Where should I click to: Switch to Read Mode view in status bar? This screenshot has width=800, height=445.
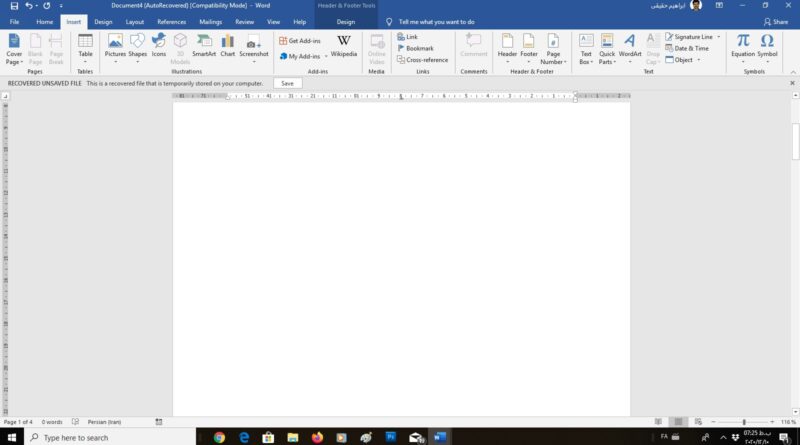659,422
